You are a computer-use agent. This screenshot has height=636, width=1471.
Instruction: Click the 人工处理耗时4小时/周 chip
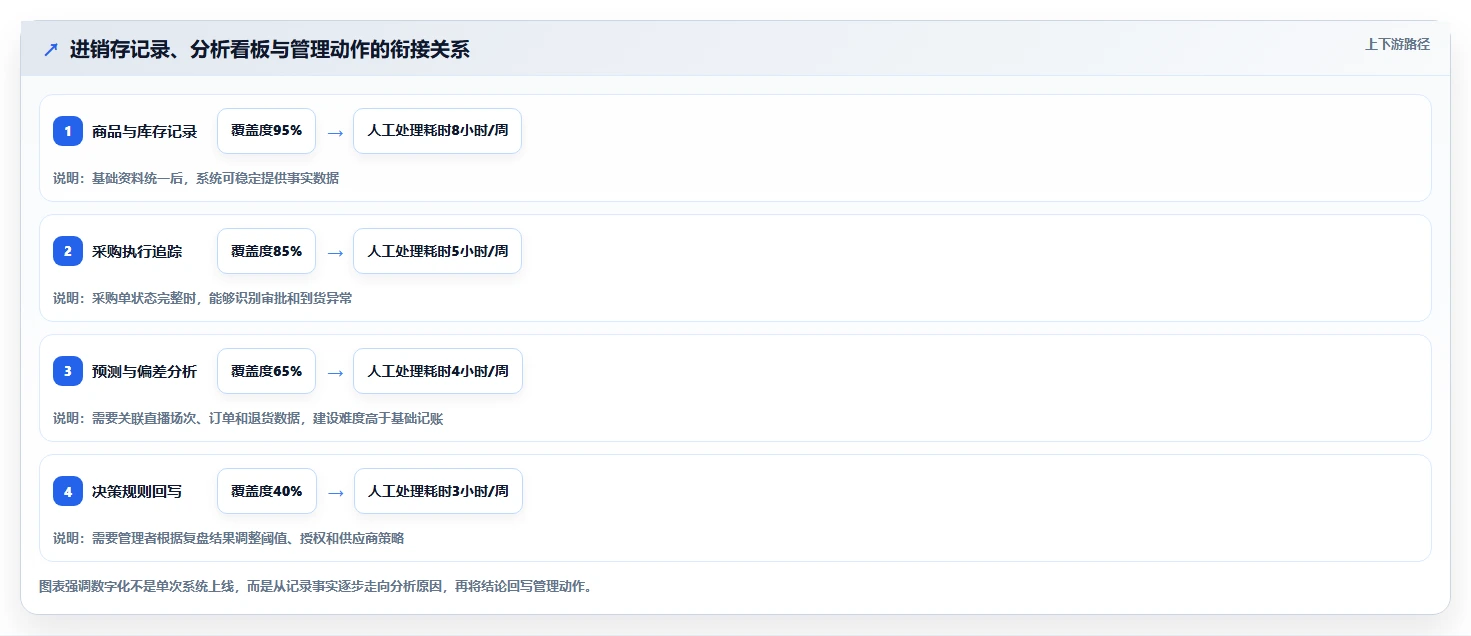point(438,371)
